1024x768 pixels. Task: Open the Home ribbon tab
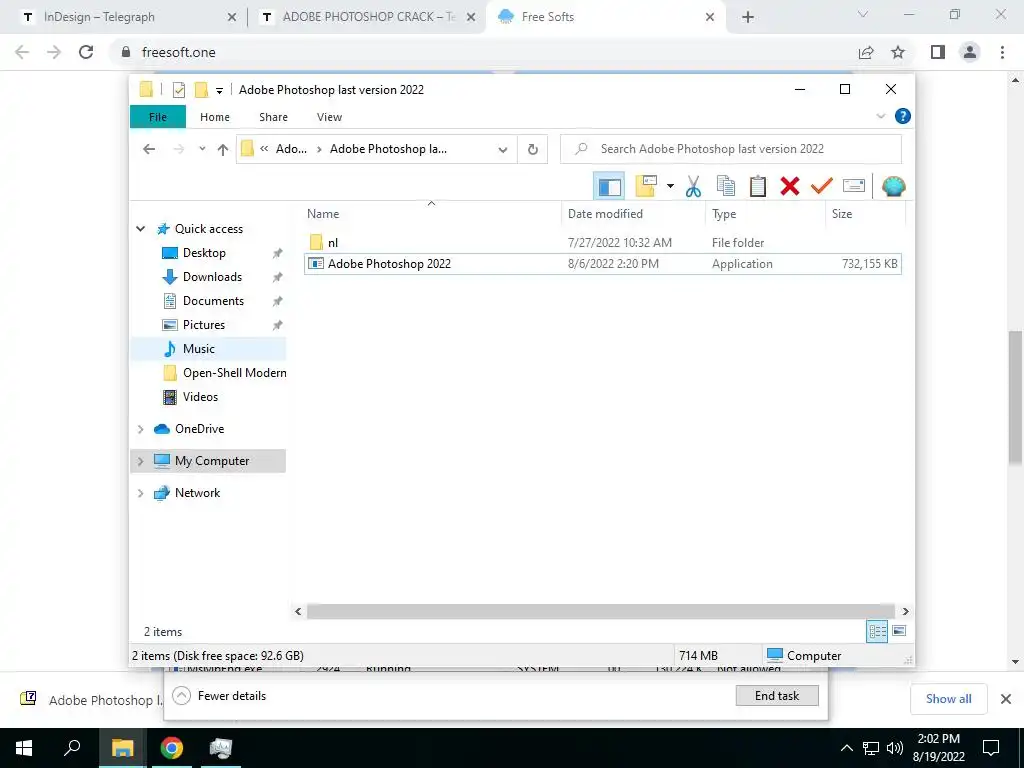215,117
